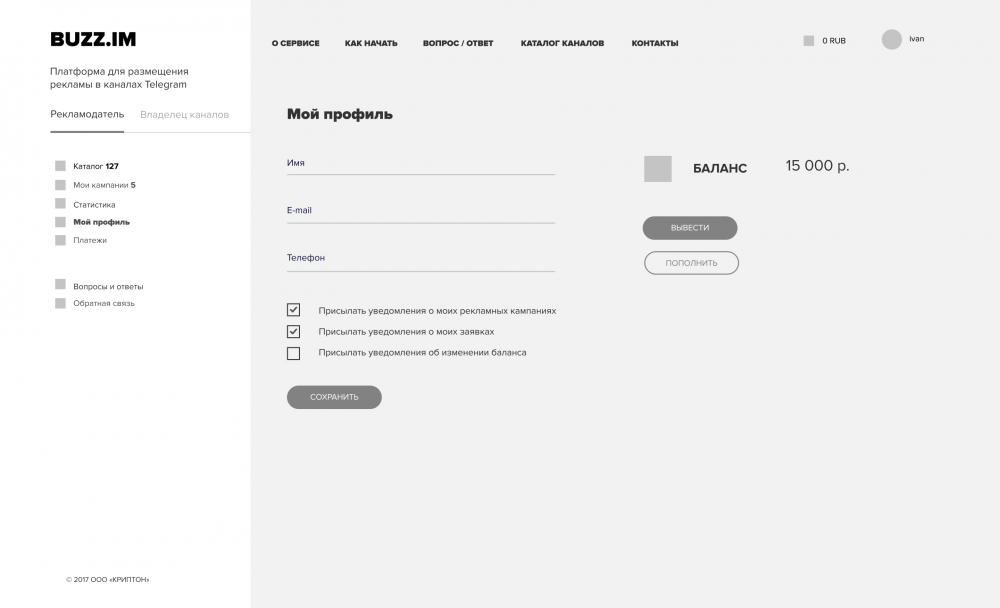
Task: Enable balance change notifications checkbox
Action: 293,353
